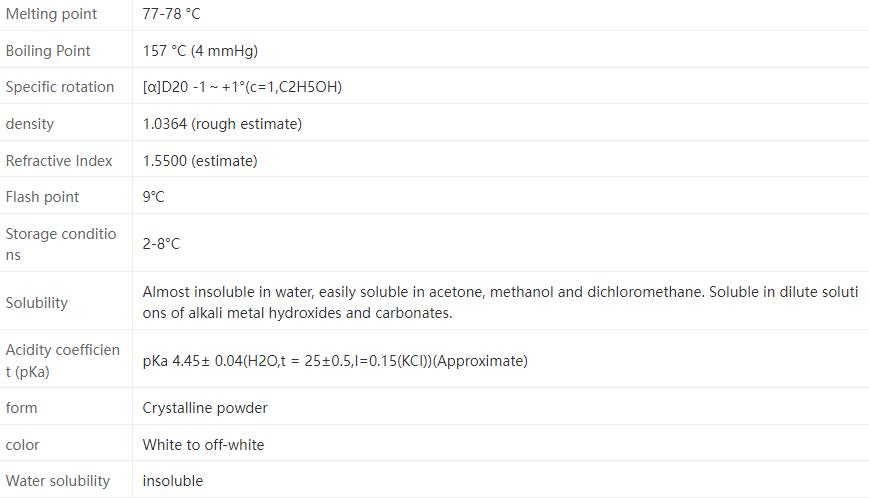Select the [α]D20 specific rotation value
Viewport: 869px width, 498px height.
[x=242, y=87]
